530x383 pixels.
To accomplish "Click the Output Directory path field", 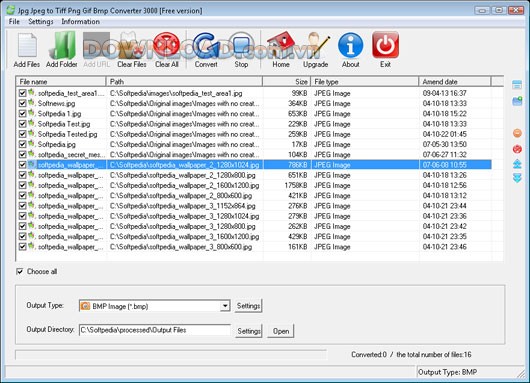I will point(155,330).
